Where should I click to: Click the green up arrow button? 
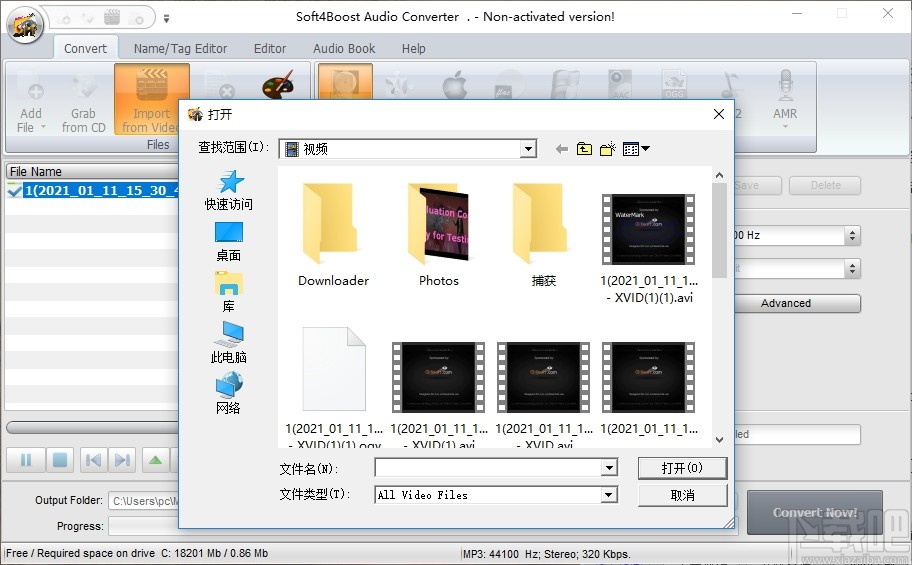pos(155,460)
